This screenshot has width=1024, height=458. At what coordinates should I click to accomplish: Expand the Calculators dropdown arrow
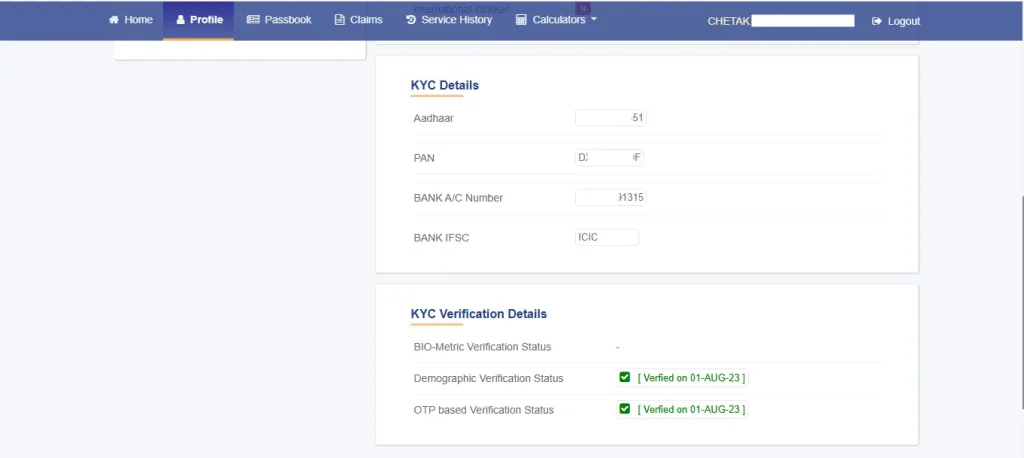pos(594,19)
